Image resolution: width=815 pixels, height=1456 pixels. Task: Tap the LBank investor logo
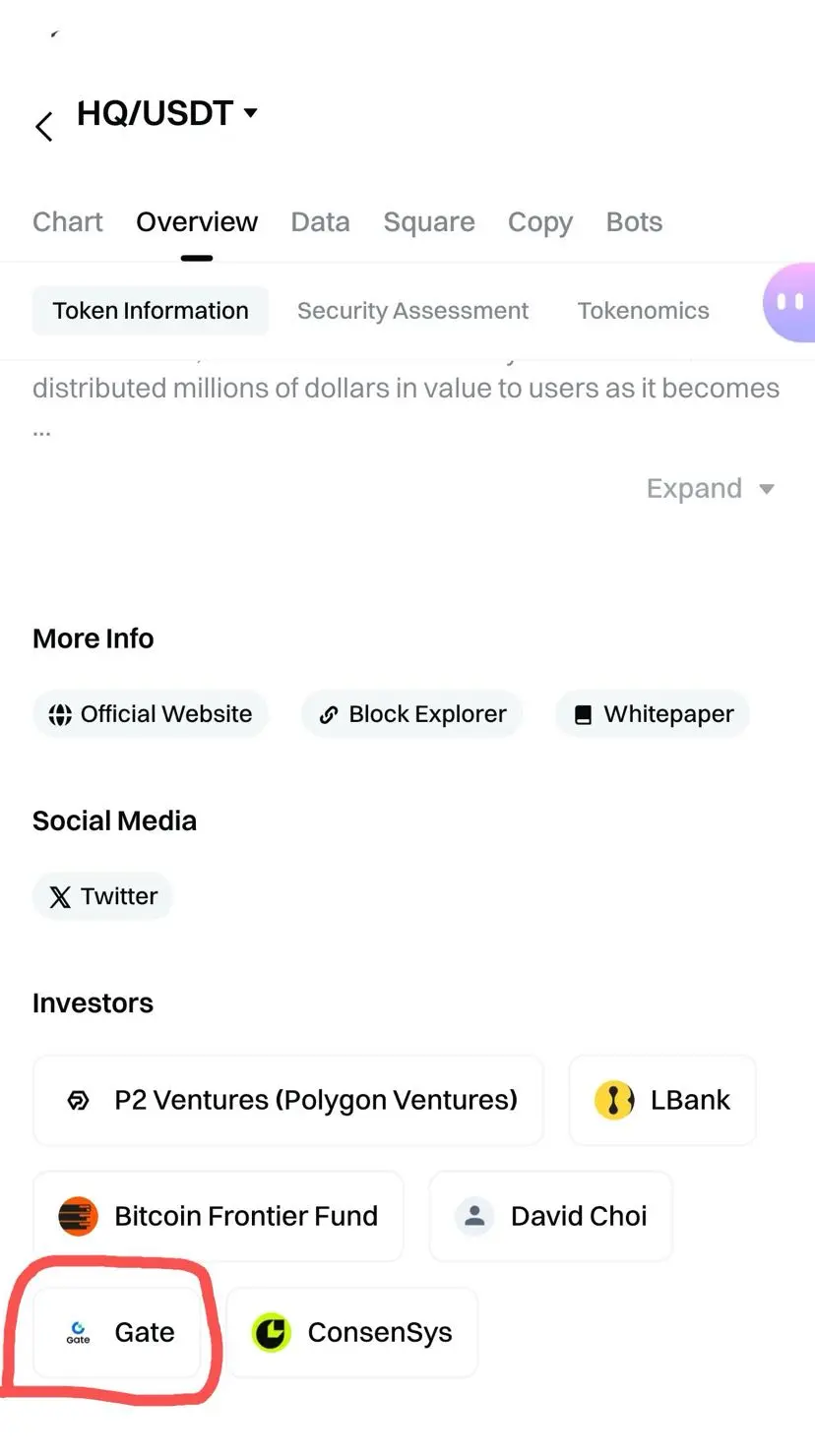pos(614,1100)
